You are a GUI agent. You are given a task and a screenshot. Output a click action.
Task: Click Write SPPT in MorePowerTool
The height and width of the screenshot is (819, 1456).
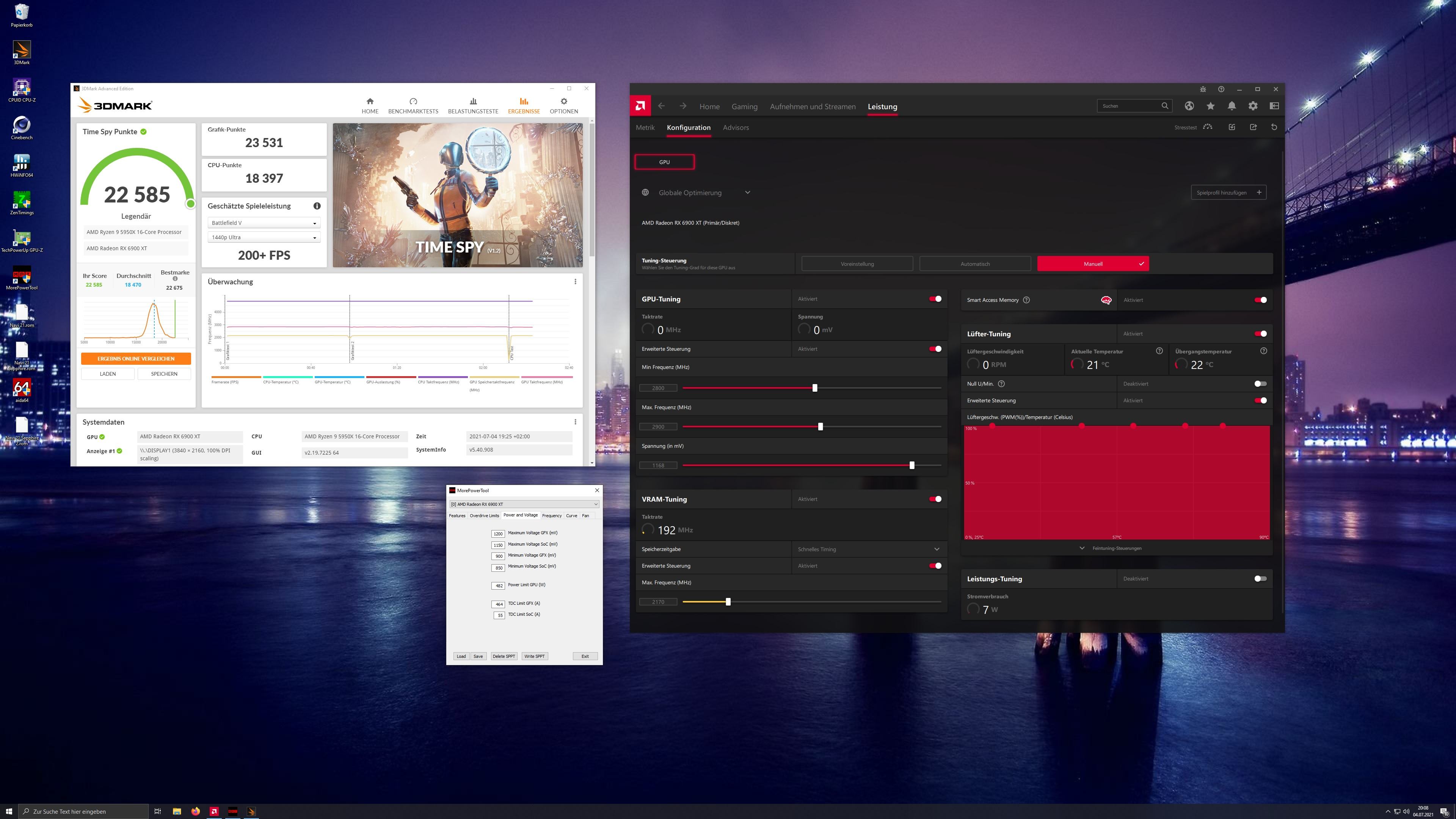(534, 656)
